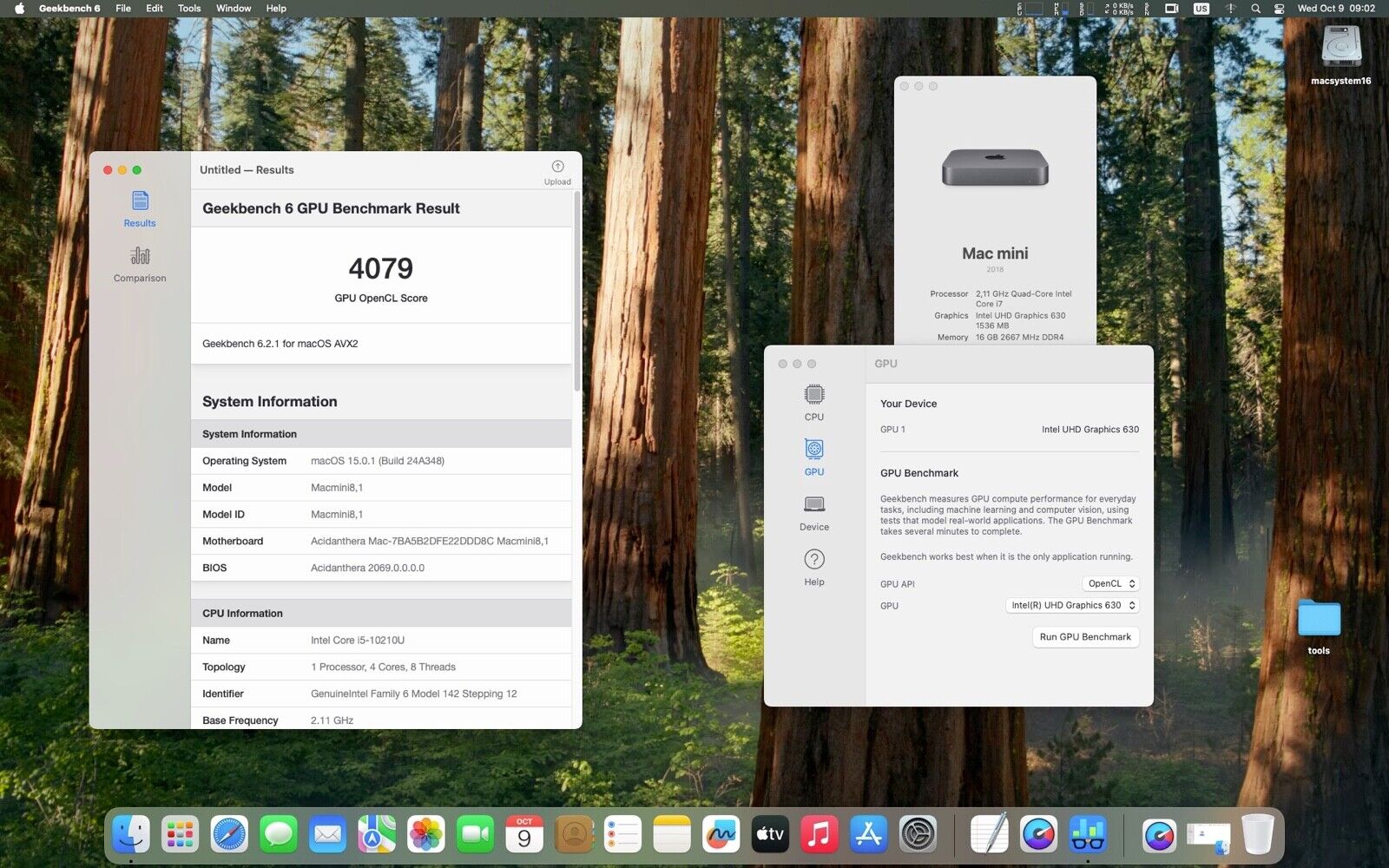Open the macsystem16 drive on the desktop
The width and height of the screenshot is (1389, 868).
click(1341, 54)
